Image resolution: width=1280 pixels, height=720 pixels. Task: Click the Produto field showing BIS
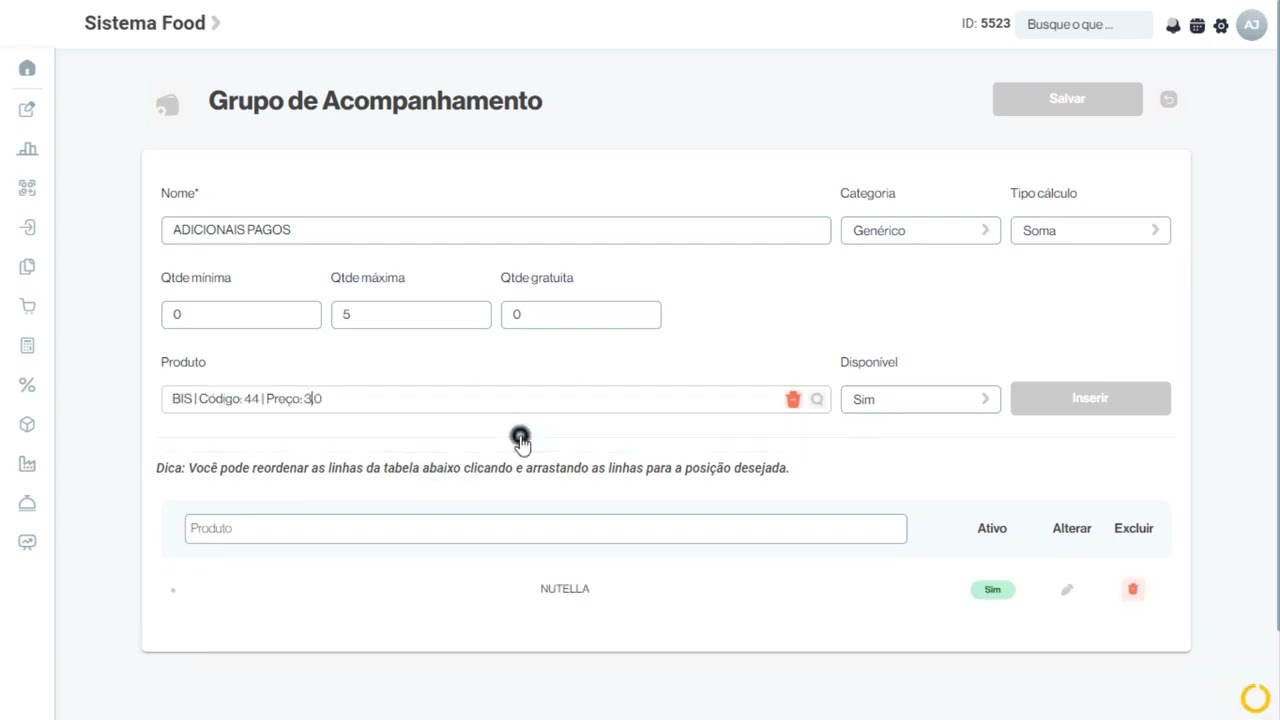(496, 399)
